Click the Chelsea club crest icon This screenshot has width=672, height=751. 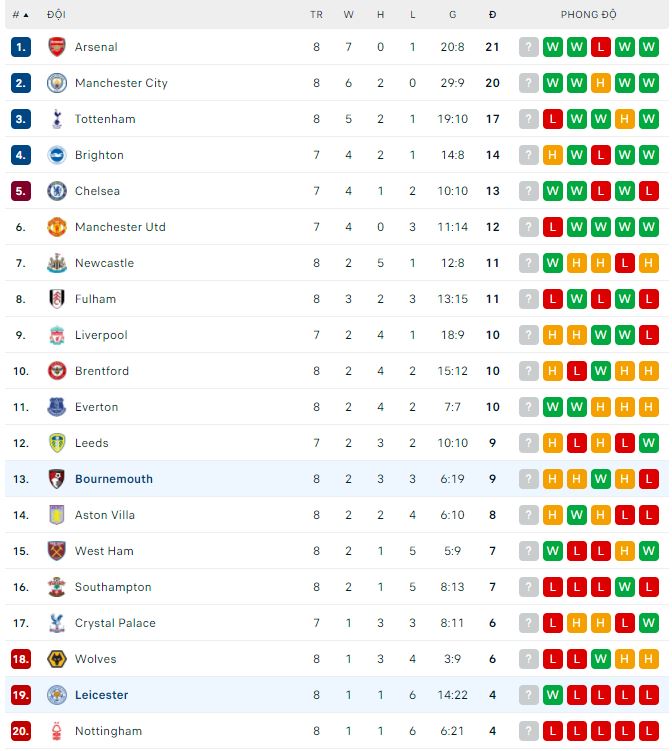tap(56, 191)
